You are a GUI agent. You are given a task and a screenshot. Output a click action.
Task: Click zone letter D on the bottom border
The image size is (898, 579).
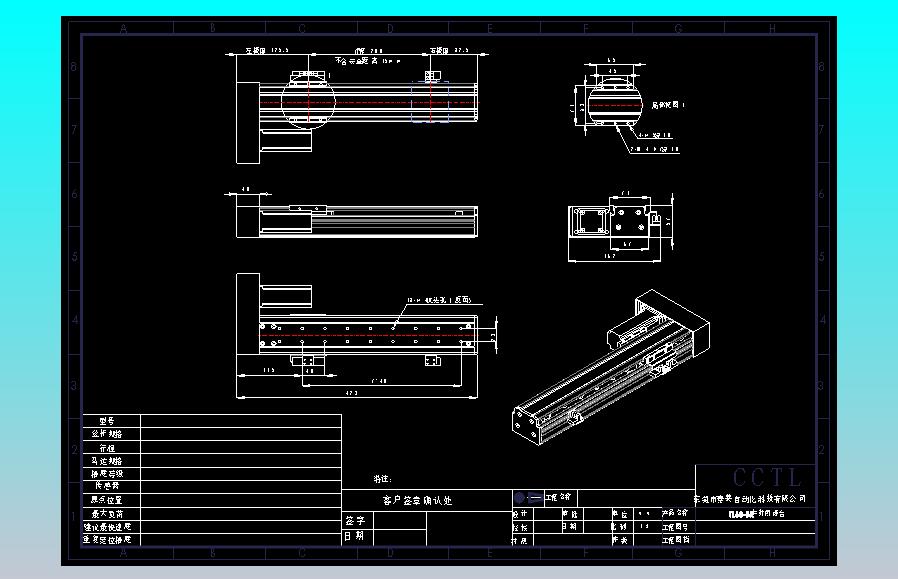pyautogui.click(x=390, y=553)
